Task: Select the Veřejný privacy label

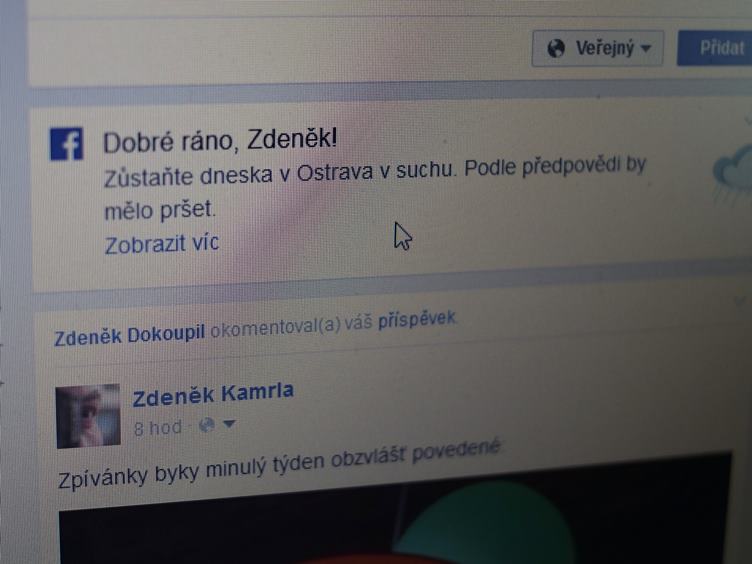Action: (x=605, y=48)
